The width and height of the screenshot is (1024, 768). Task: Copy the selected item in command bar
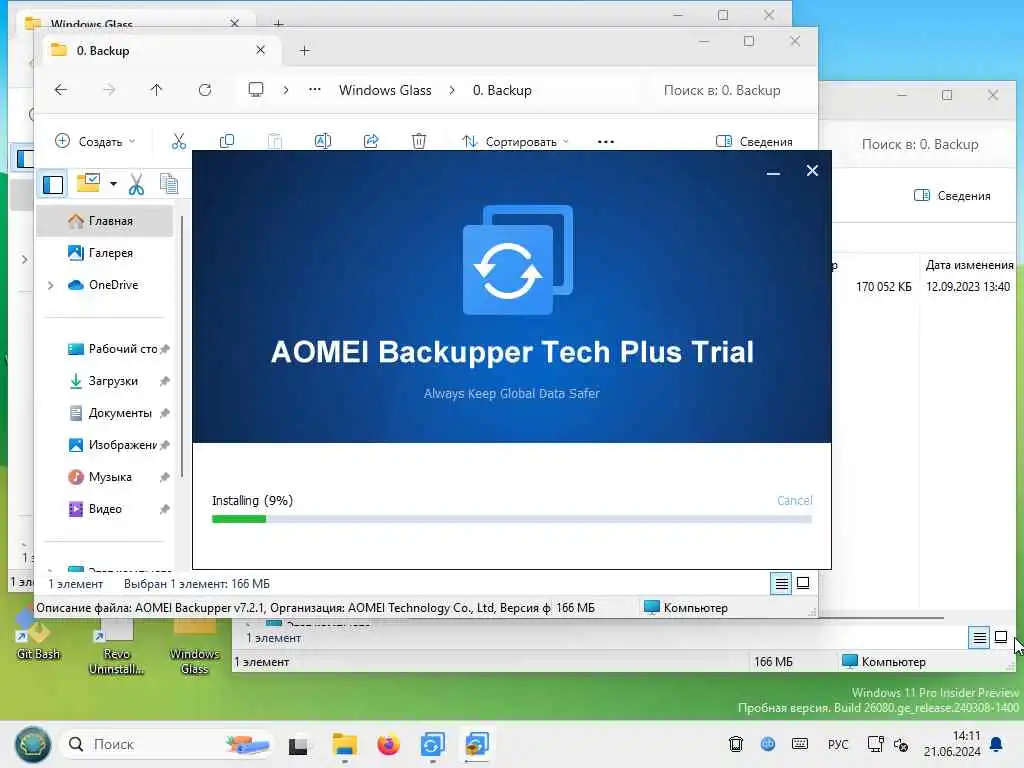click(227, 141)
